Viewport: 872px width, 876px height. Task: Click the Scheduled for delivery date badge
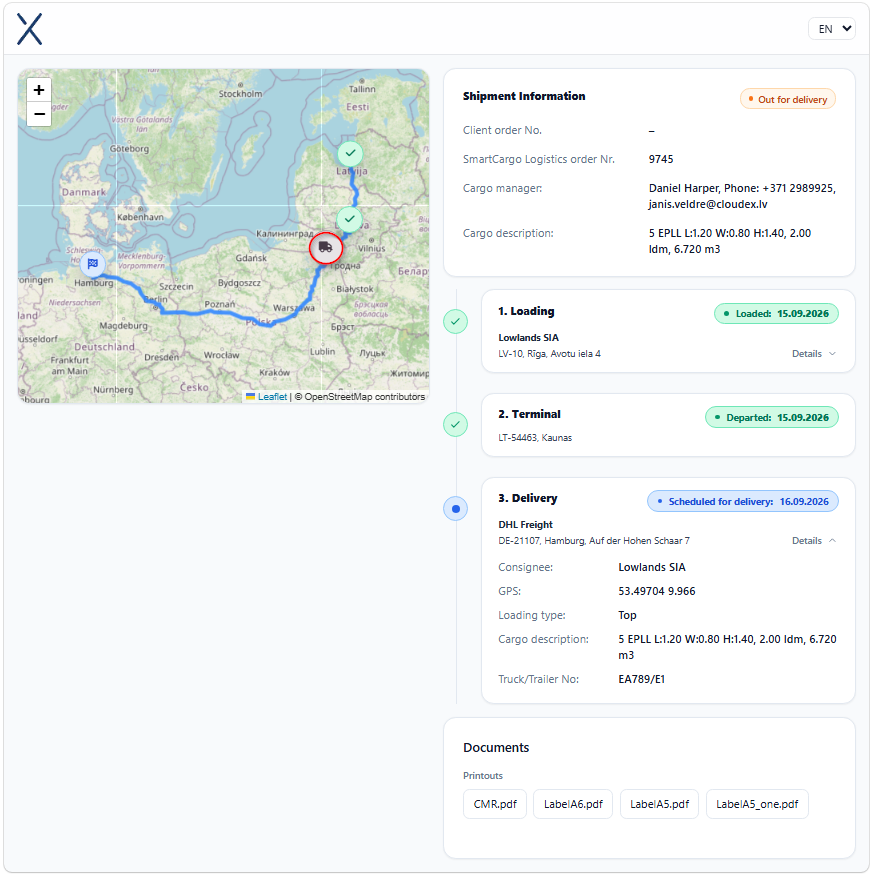[x=742, y=501]
